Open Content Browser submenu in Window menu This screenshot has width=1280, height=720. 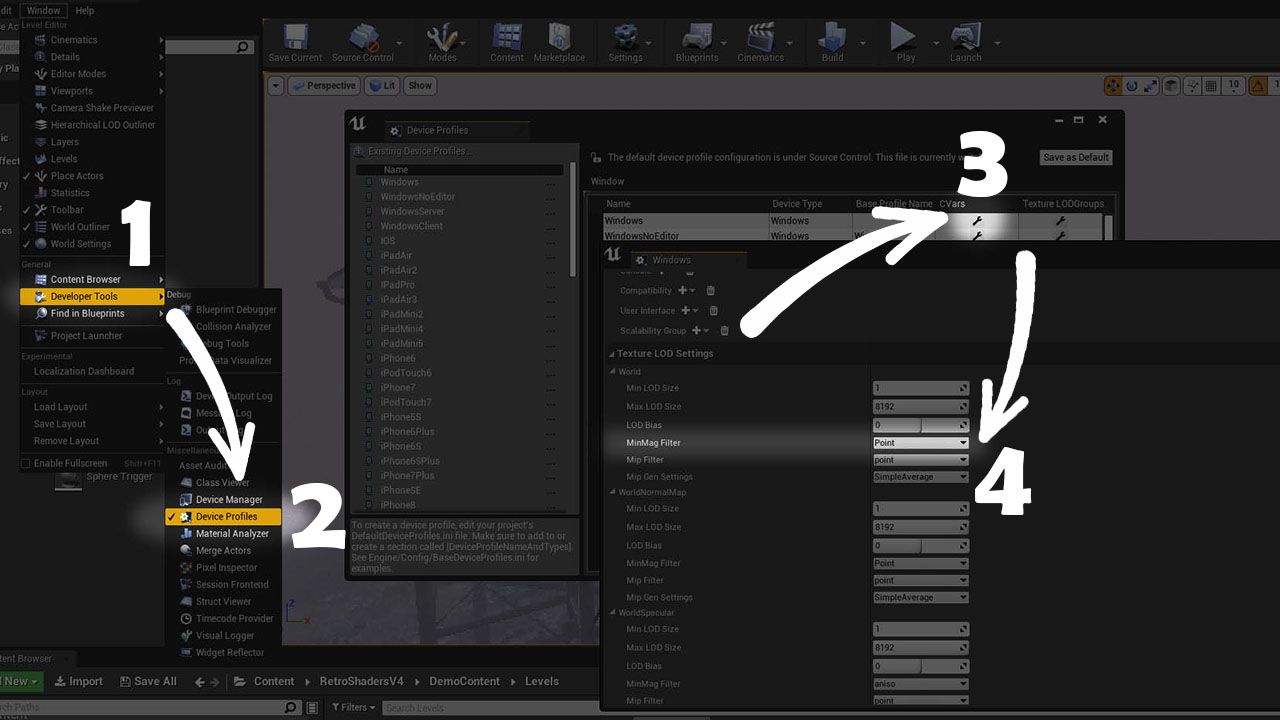(94, 280)
